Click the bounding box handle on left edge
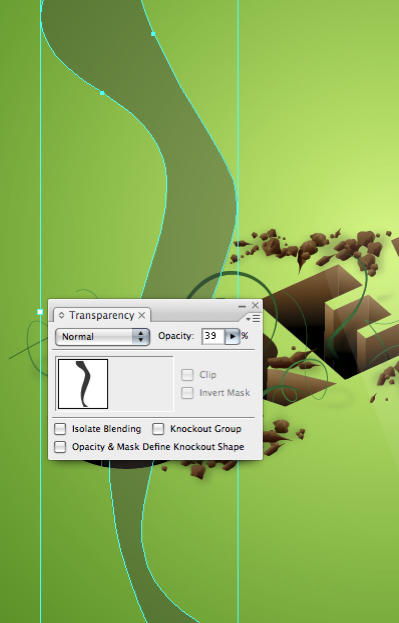This screenshot has height=623, width=399. tap(40, 312)
